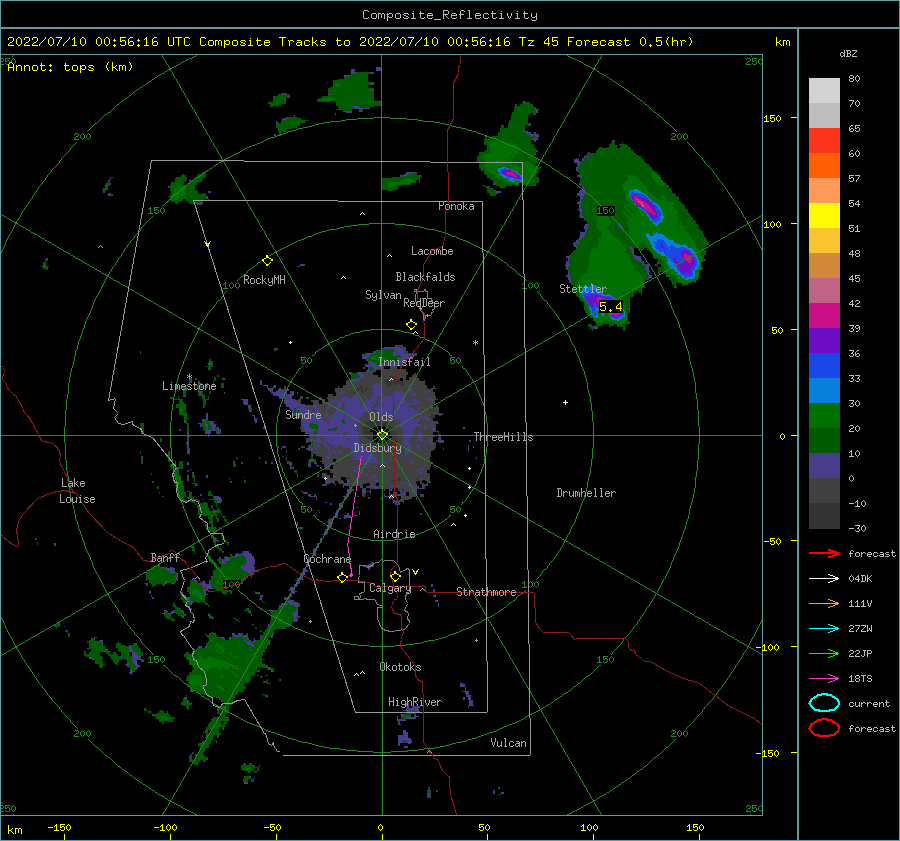Click the Calgary city label
The width and height of the screenshot is (900, 841).
point(390,588)
